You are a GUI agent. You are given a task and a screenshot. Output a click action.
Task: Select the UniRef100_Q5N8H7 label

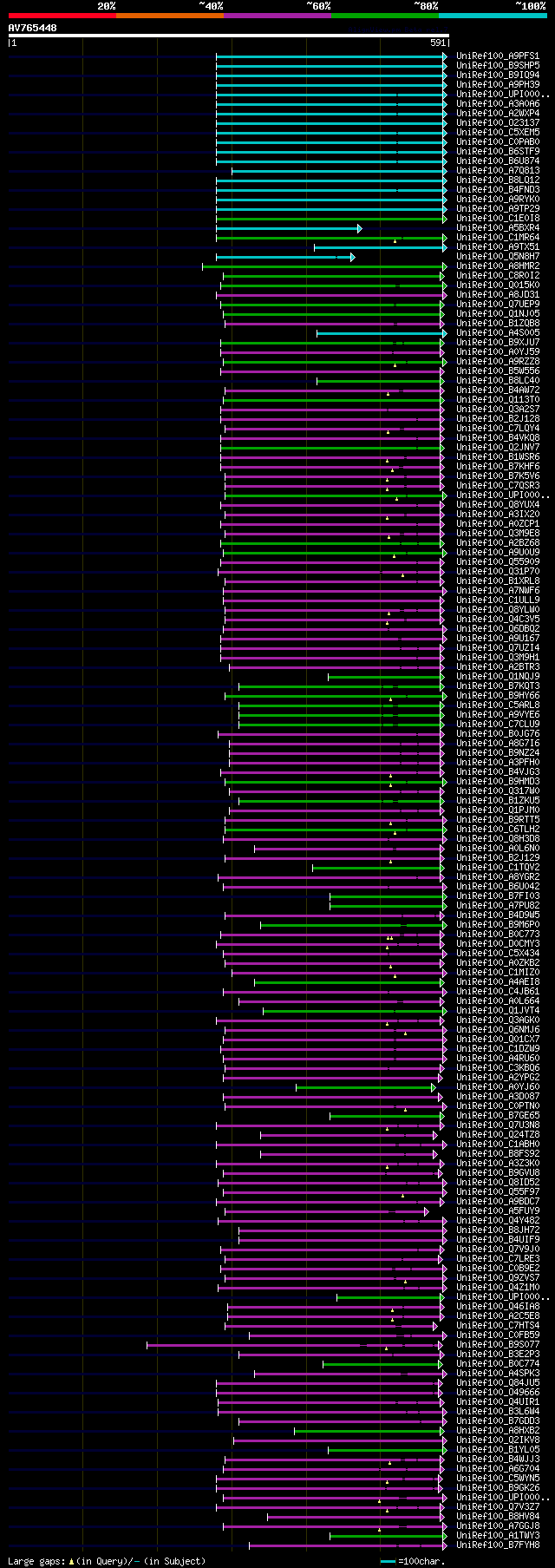click(498, 256)
